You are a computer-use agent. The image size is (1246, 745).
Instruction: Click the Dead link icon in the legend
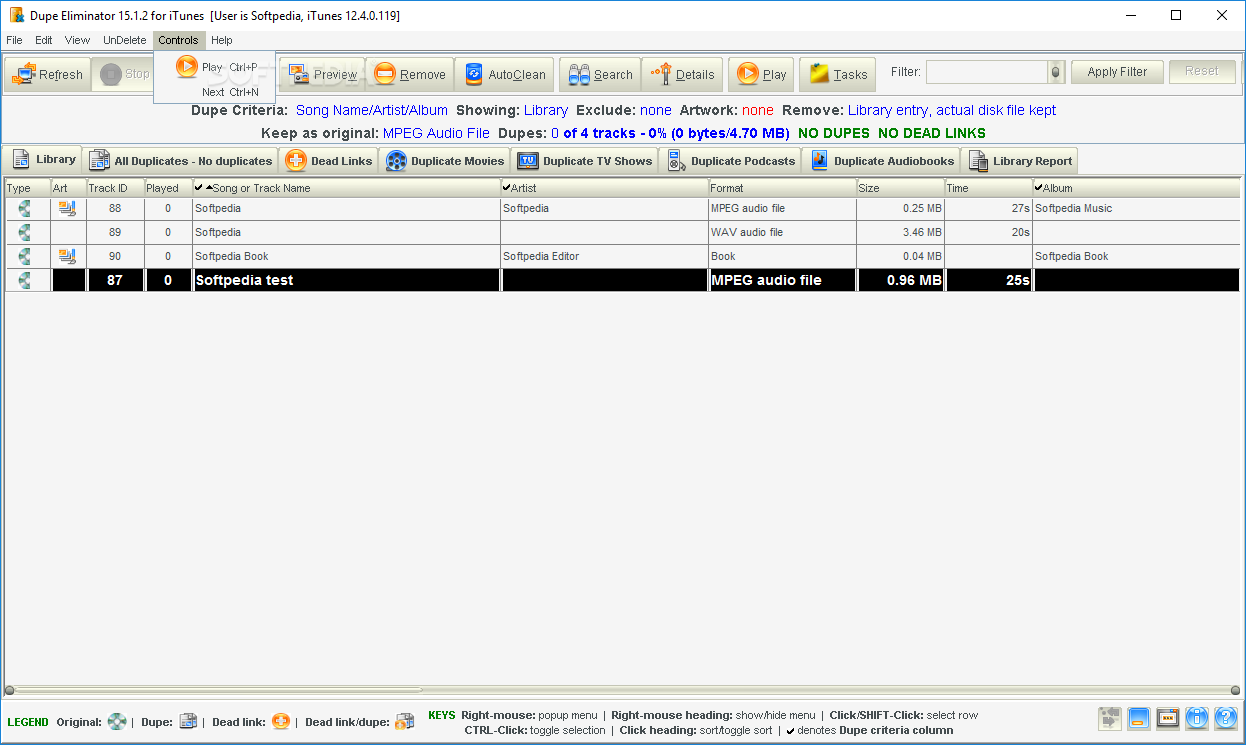click(281, 721)
